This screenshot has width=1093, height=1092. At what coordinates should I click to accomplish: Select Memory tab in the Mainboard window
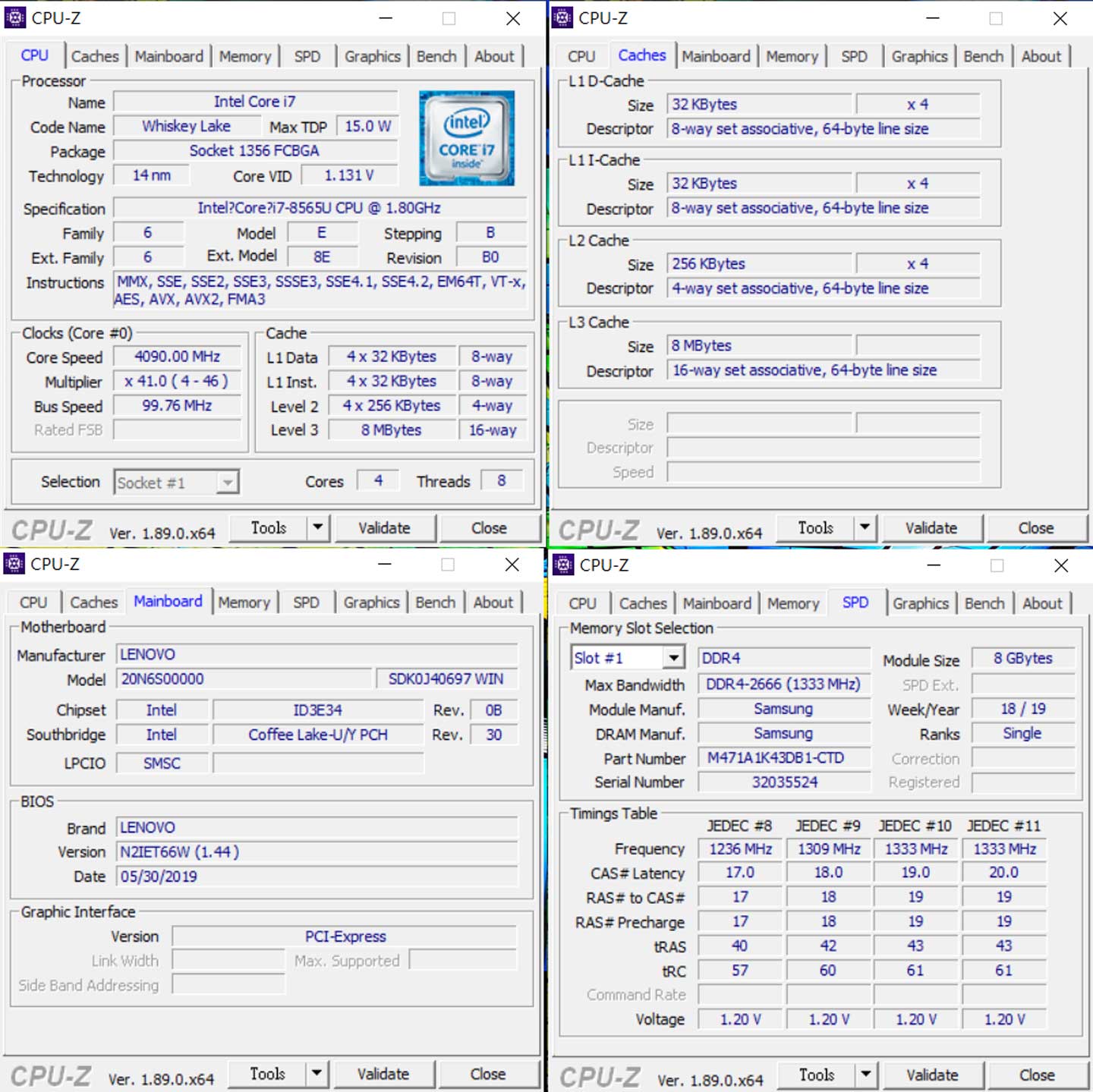click(x=244, y=603)
